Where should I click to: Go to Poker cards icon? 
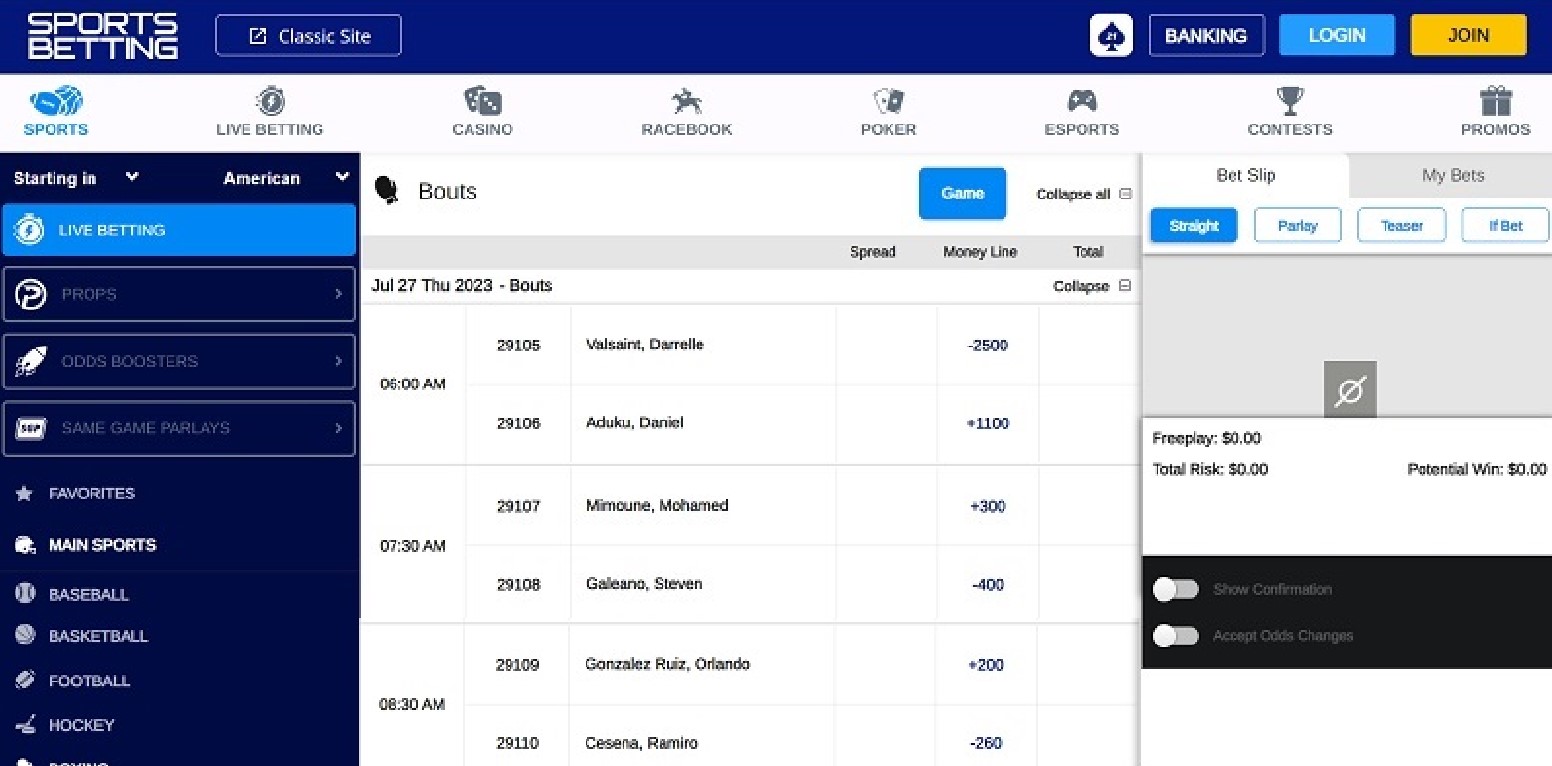(888, 101)
